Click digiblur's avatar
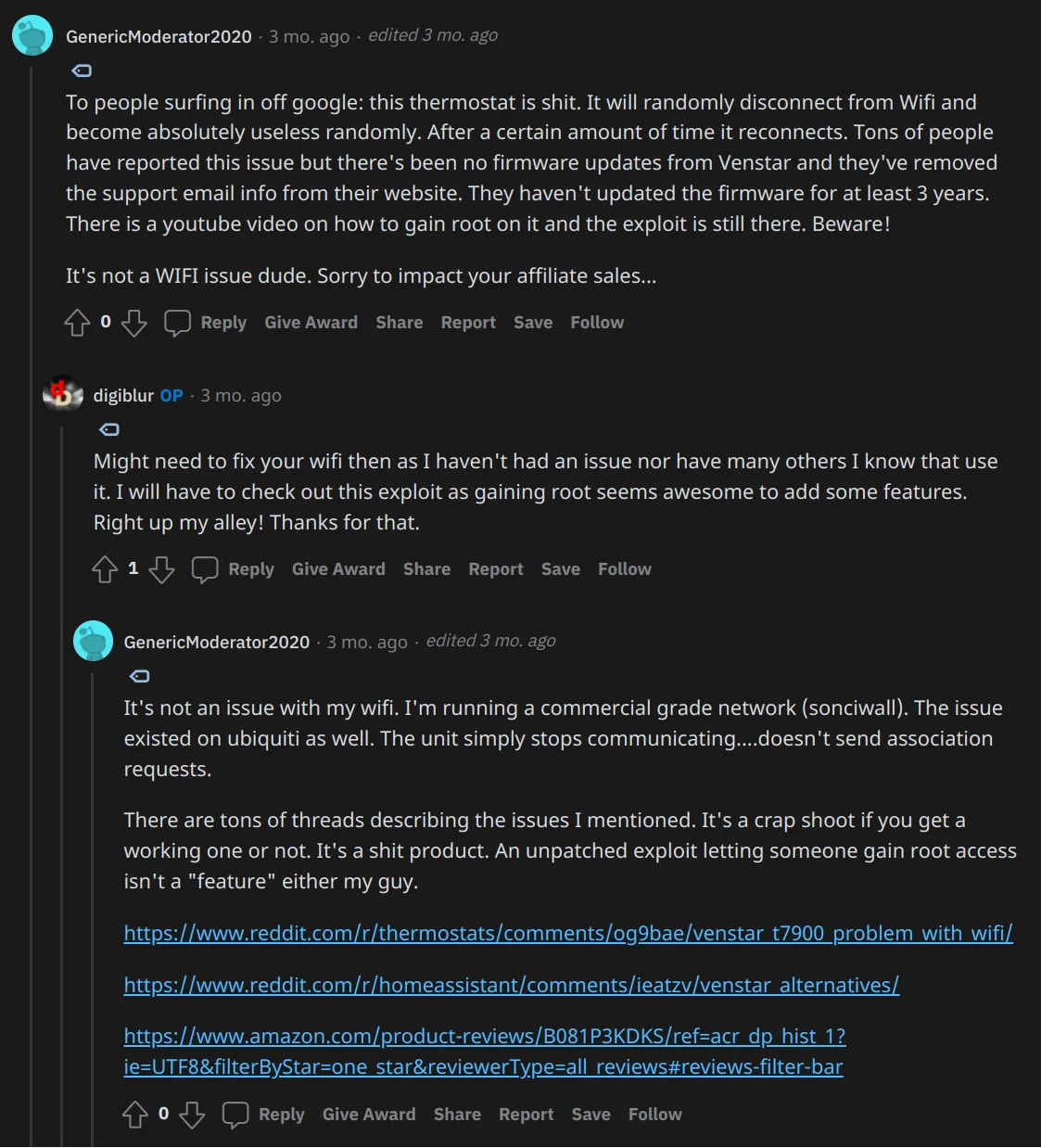 coord(61,394)
